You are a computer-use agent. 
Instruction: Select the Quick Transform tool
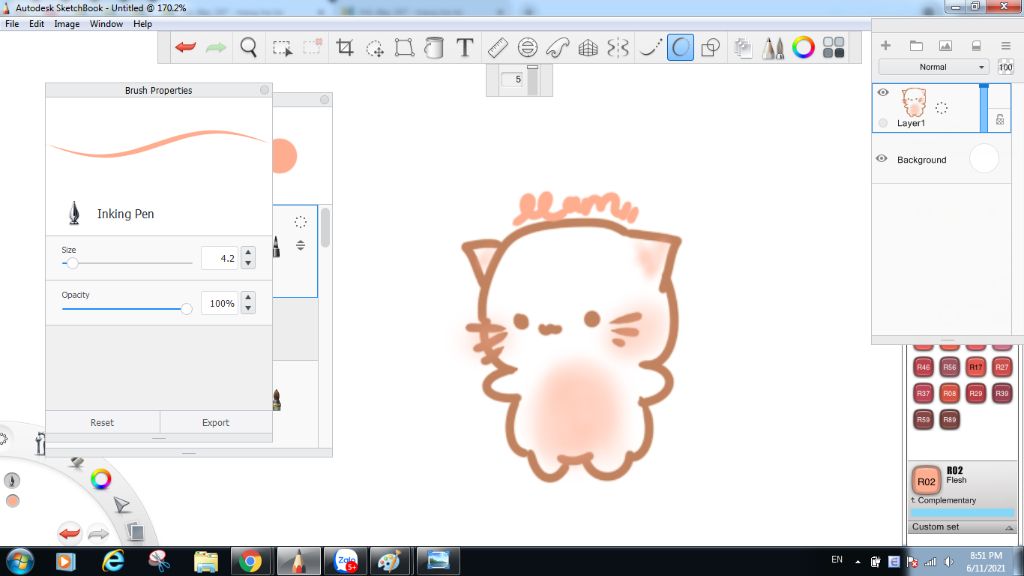coord(375,48)
